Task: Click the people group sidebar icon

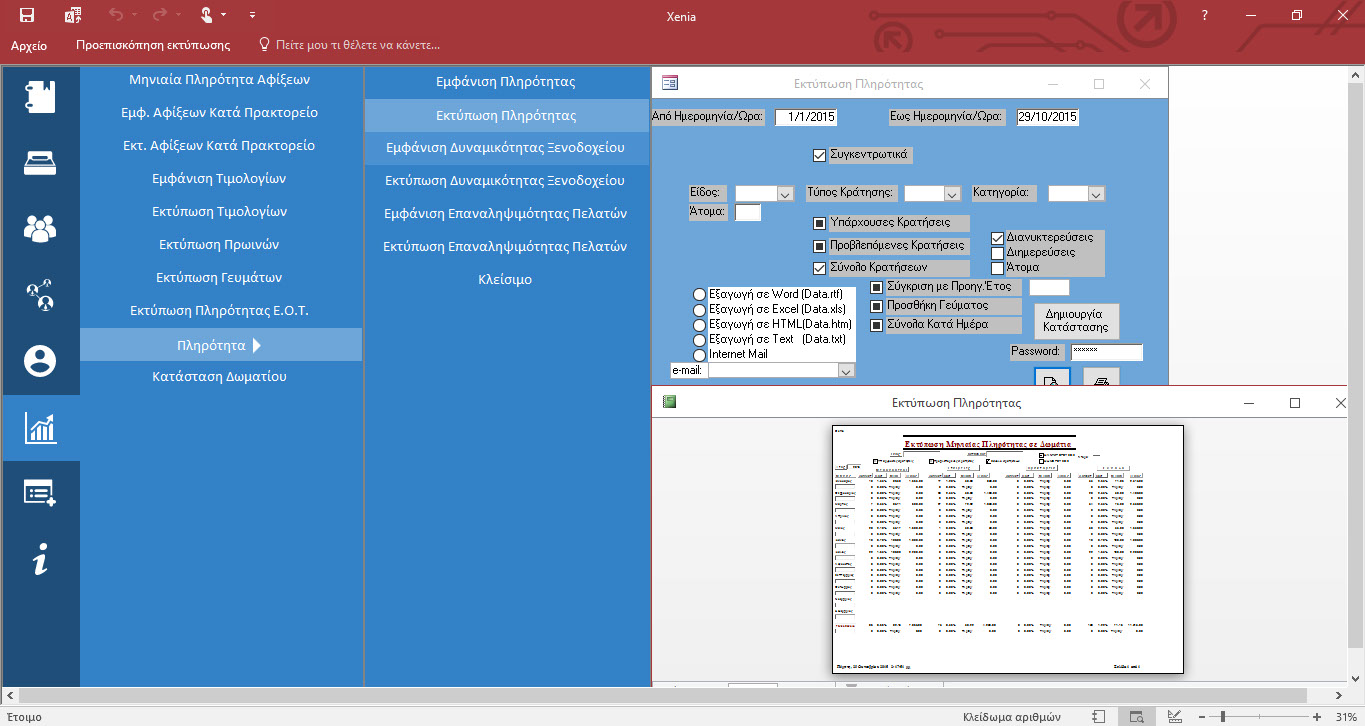Action: point(40,229)
